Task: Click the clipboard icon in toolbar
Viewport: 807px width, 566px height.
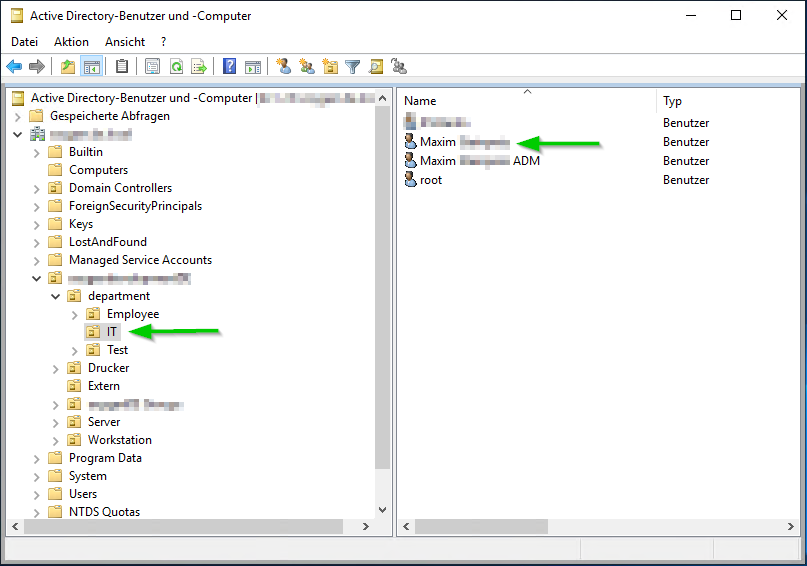Action: click(x=122, y=66)
